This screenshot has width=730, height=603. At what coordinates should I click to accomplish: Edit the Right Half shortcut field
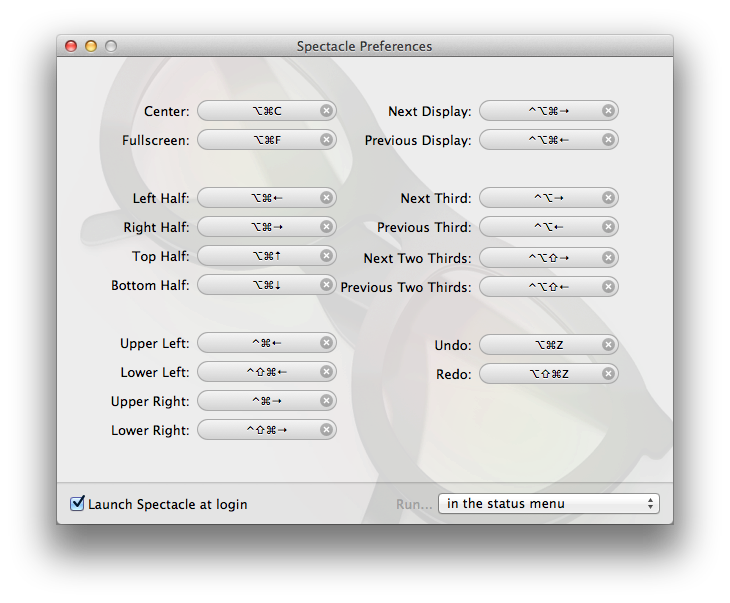(267, 227)
